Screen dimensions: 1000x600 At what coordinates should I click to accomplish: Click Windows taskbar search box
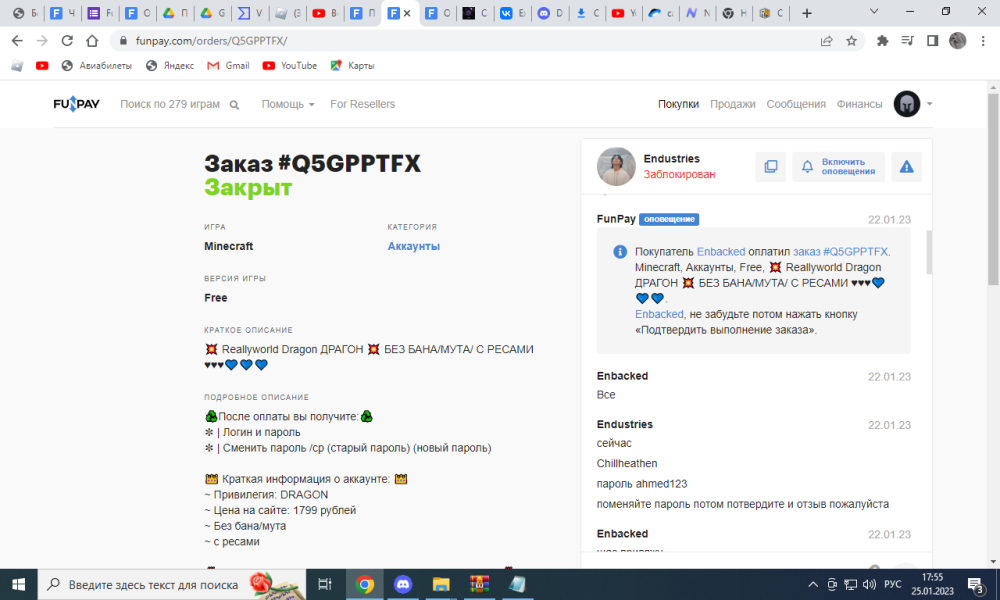[x=172, y=585]
